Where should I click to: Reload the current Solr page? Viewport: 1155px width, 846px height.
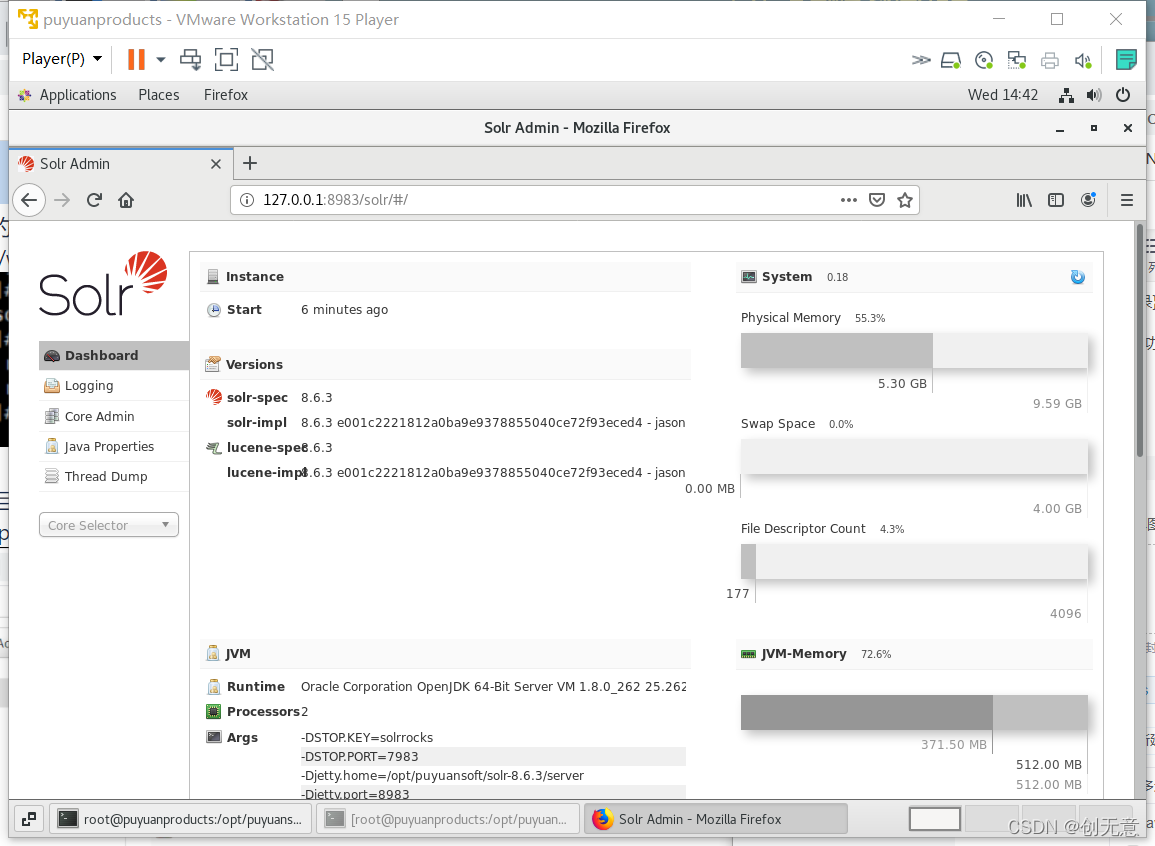(94, 200)
